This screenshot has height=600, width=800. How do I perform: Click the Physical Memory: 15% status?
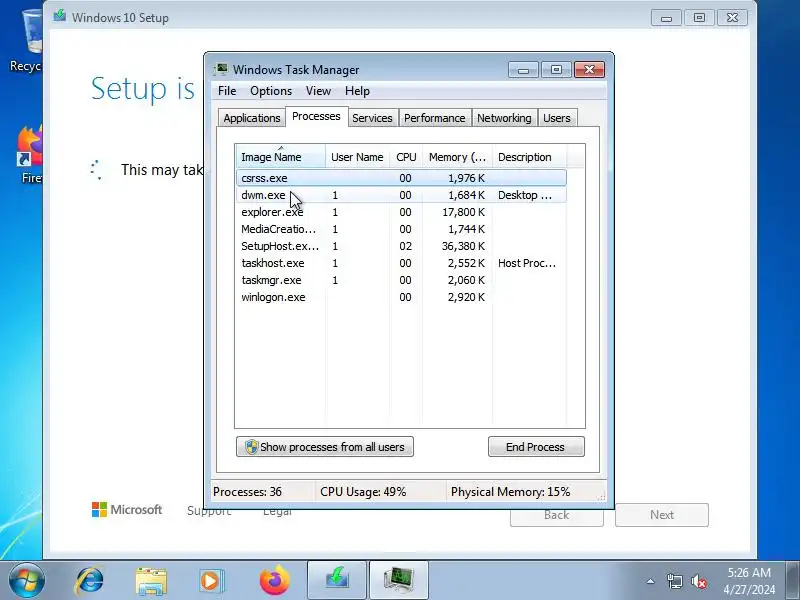point(511,492)
